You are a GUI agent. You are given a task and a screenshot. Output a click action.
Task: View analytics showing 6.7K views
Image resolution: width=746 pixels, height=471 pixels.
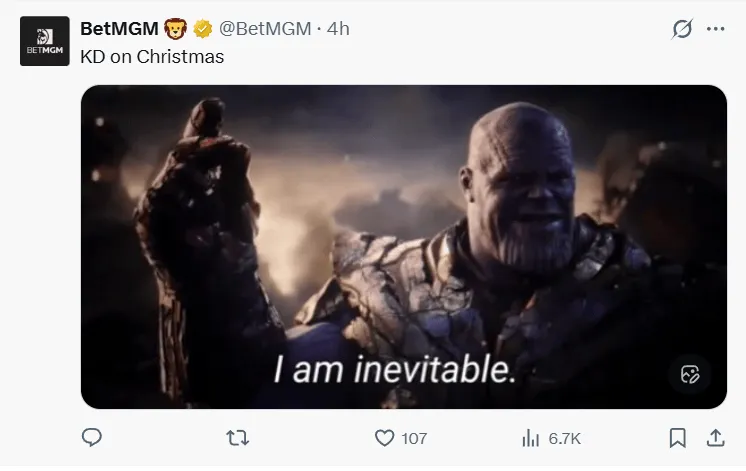(x=530, y=438)
